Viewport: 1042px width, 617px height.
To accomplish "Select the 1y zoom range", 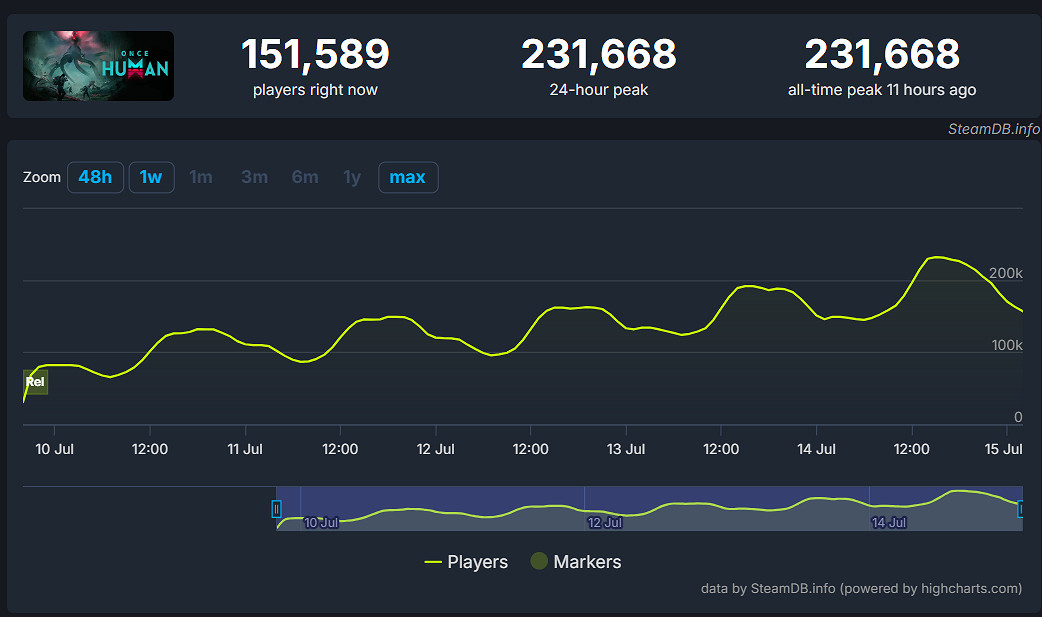I will click(352, 177).
